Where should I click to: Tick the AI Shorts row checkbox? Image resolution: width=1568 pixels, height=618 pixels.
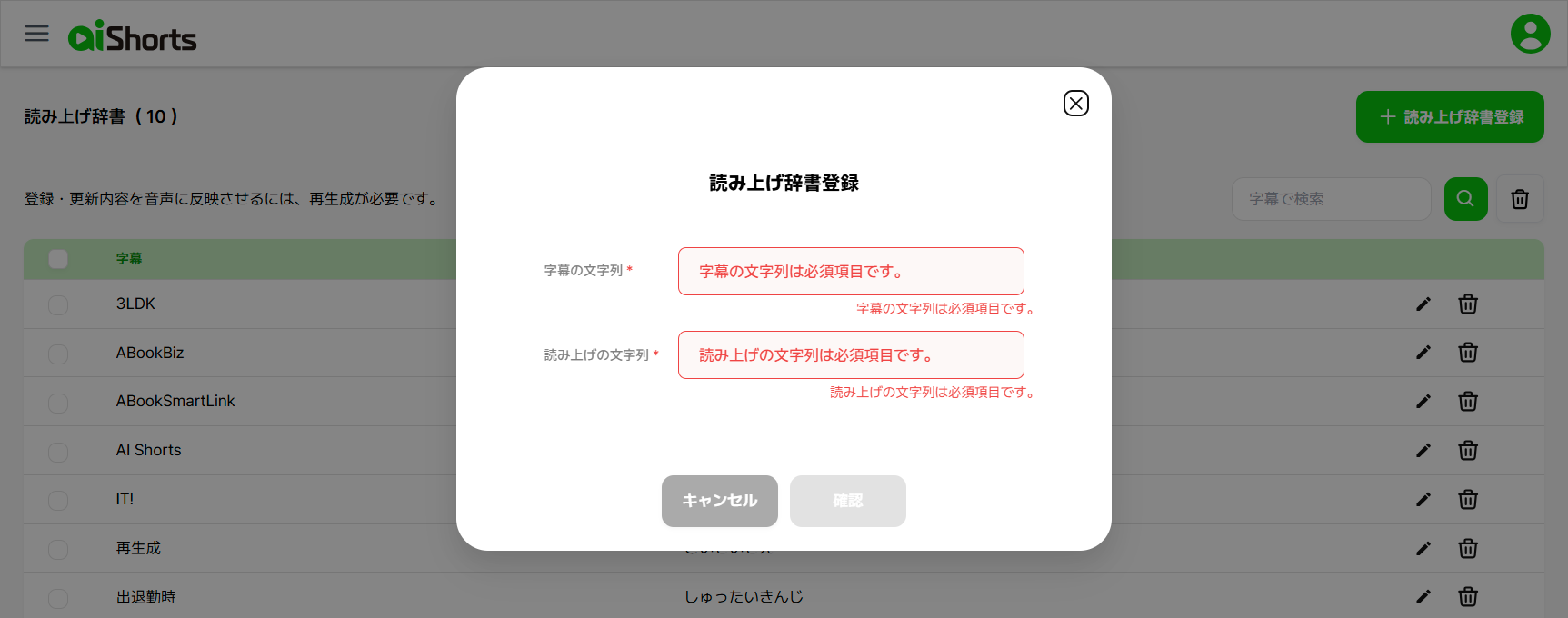click(58, 452)
